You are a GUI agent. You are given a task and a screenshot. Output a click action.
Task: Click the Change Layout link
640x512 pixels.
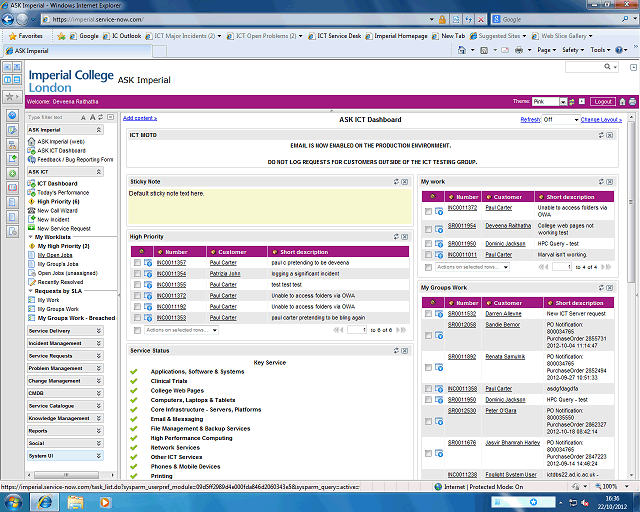(601, 119)
